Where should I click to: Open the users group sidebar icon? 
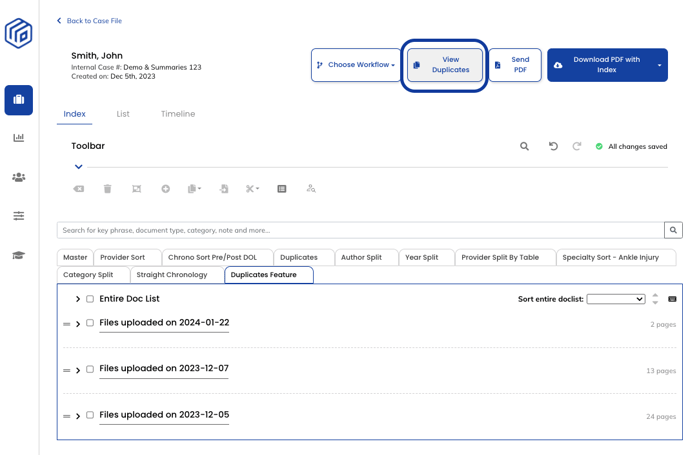pyautogui.click(x=18, y=177)
